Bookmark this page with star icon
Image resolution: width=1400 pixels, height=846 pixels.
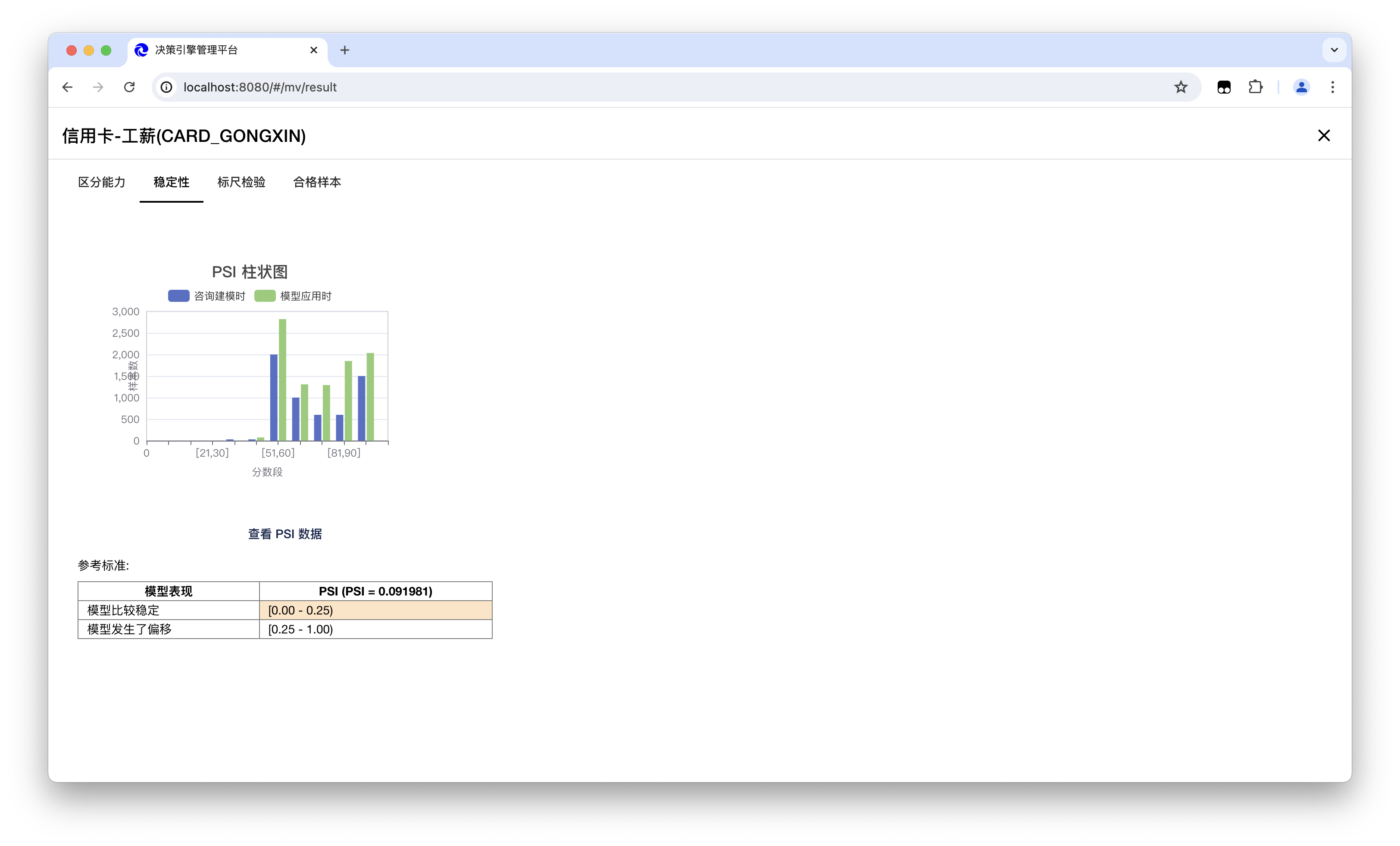[1181, 87]
